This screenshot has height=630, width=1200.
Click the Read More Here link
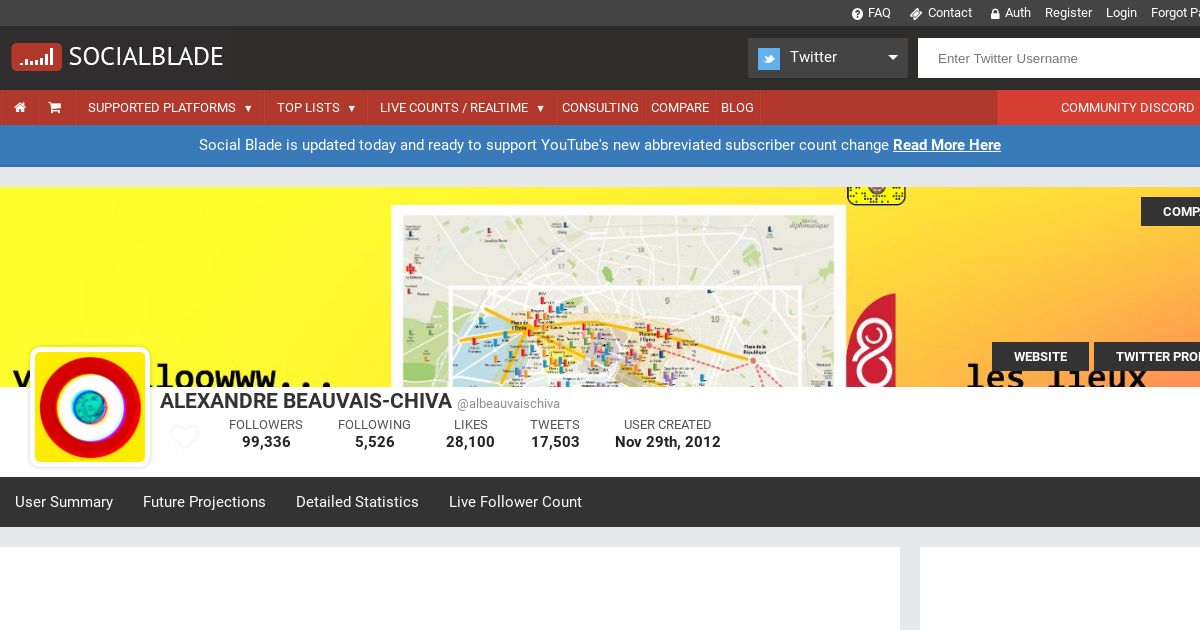[947, 145]
